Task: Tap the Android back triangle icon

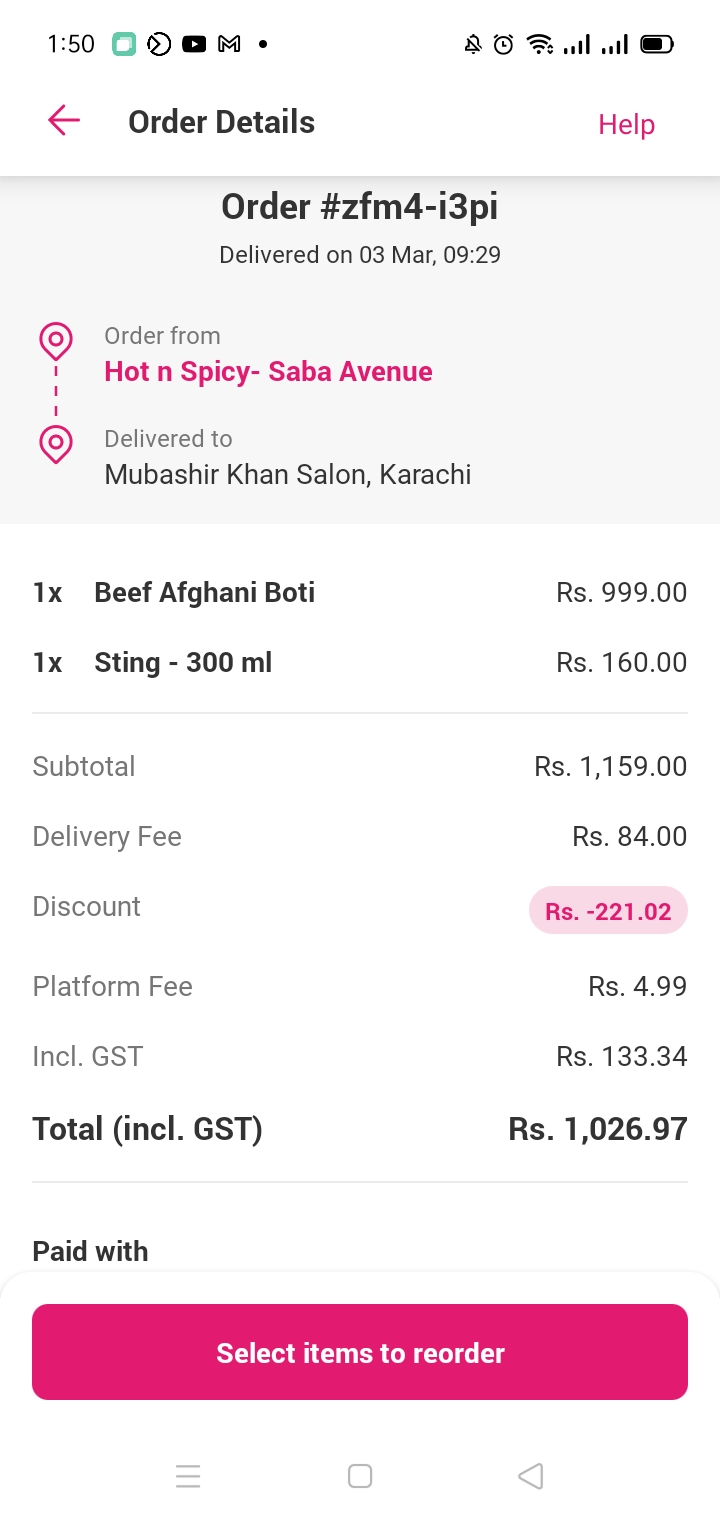Action: (x=531, y=1476)
